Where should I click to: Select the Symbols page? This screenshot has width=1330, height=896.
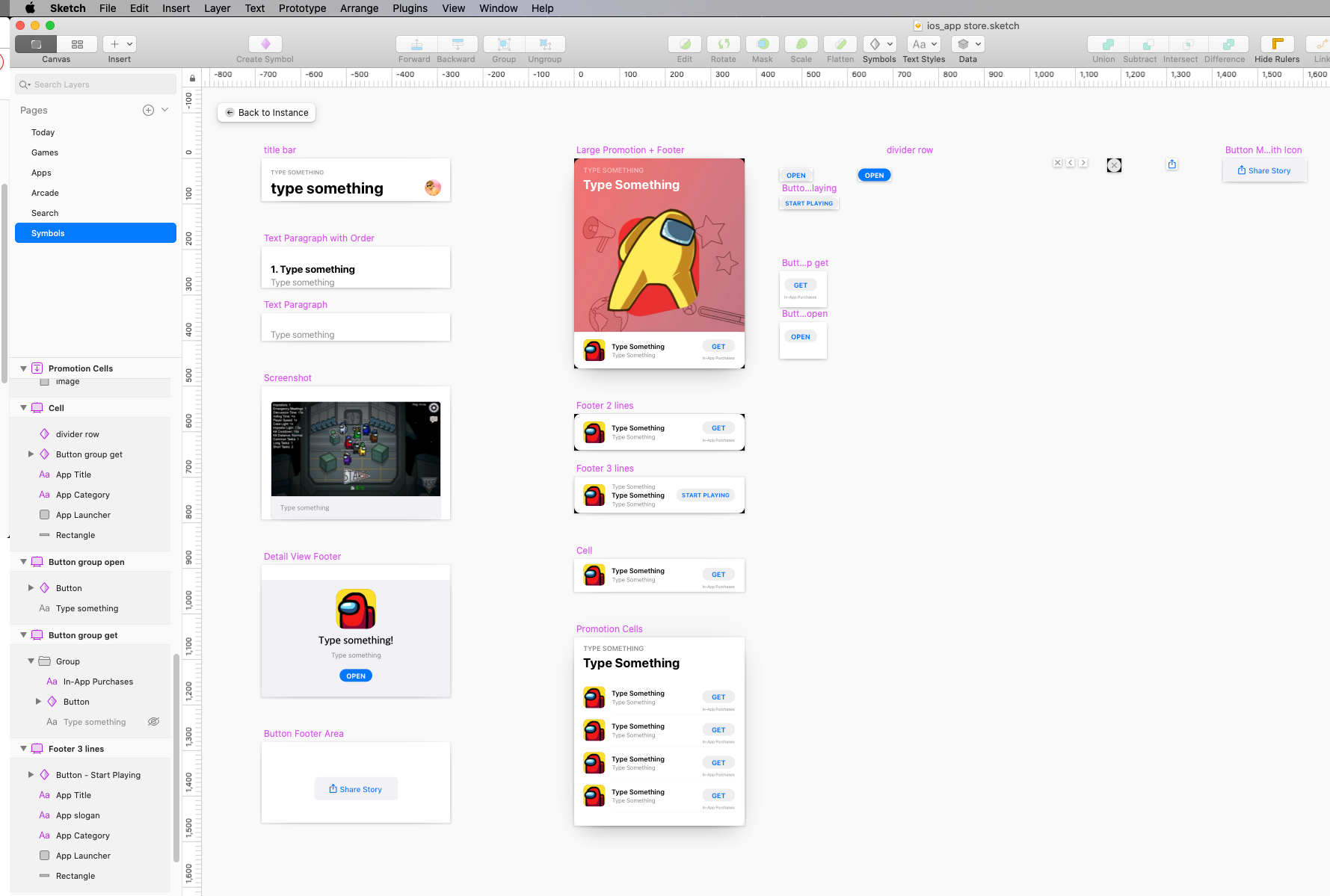[x=96, y=233]
